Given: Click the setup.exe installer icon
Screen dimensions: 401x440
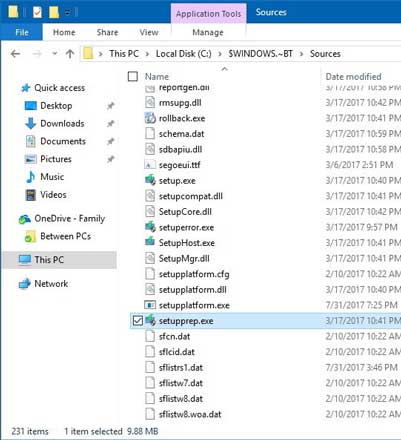Looking at the screenshot, I should coord(150,180).
